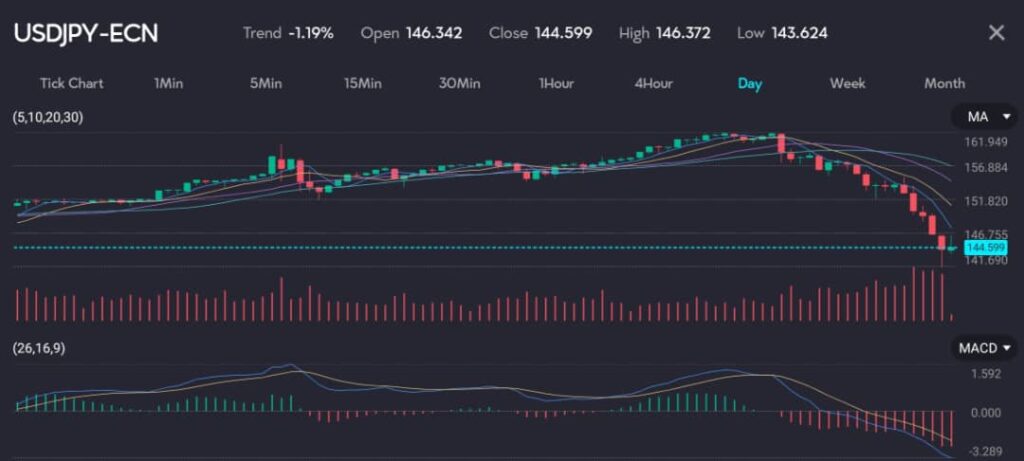Open the MA indicator dropdown
Image resolution: width=1024 pixels, height=461 pixels.
coord(984,118)
